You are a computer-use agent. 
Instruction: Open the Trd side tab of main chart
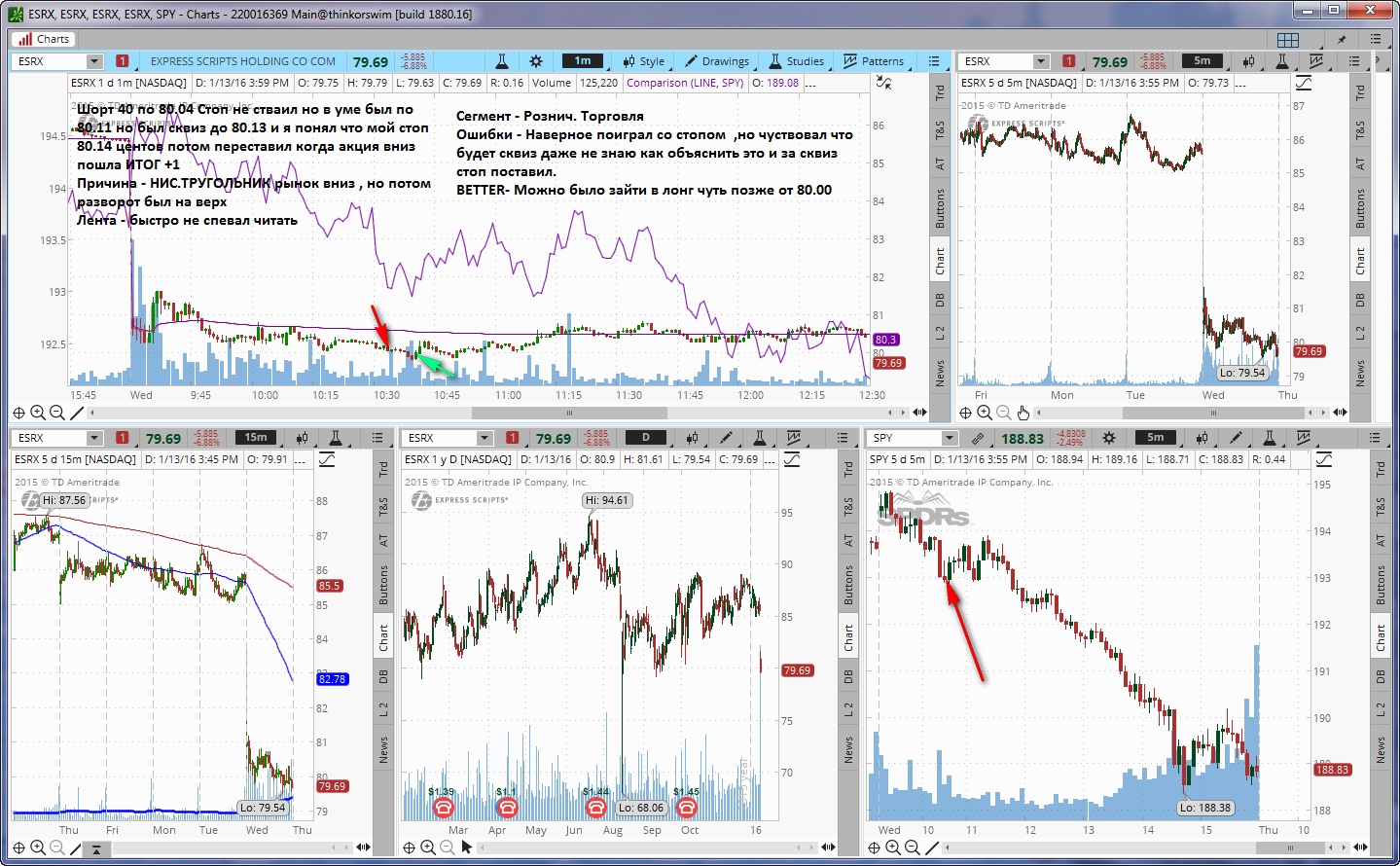coord(940,92)
